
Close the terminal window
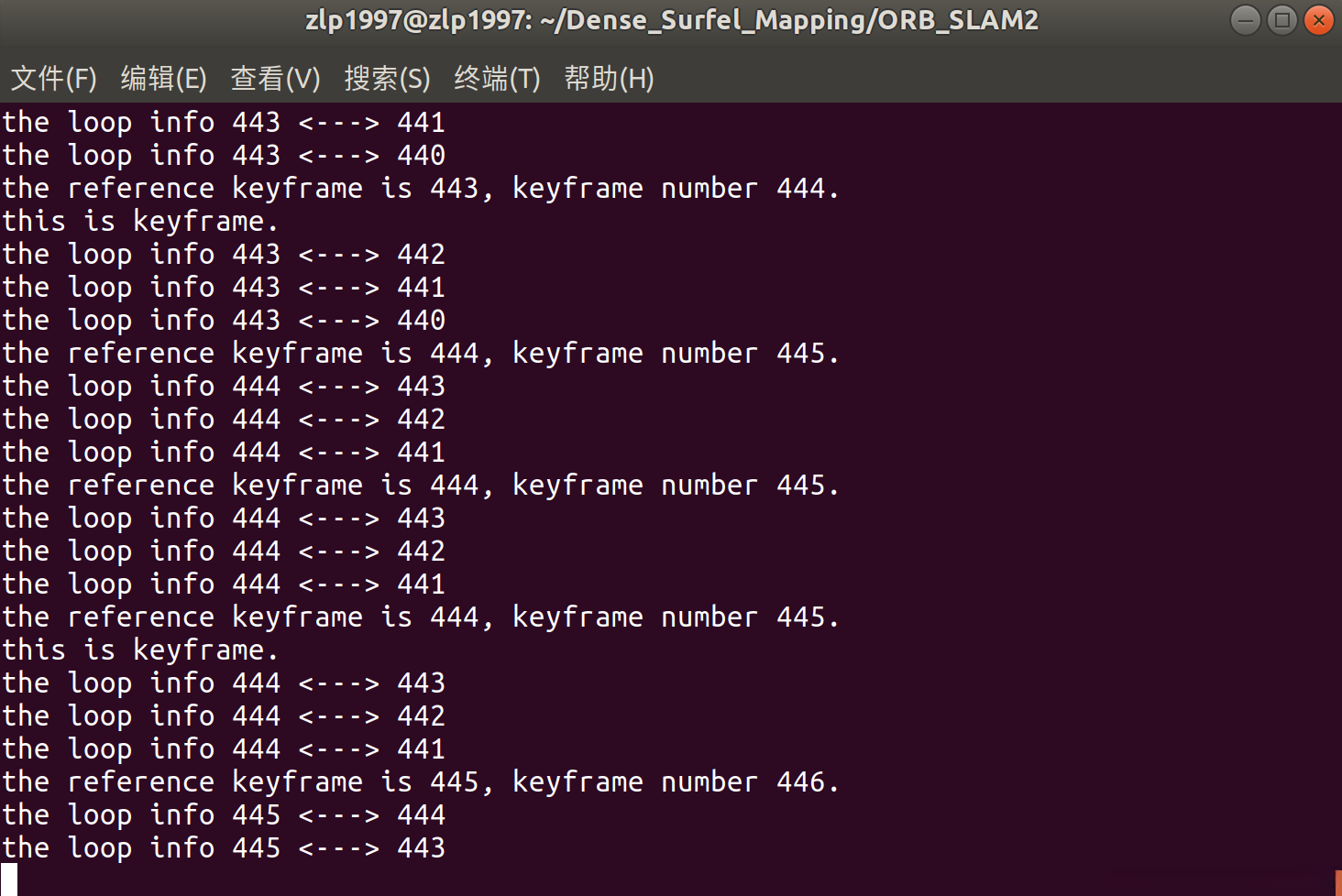pos(1318,19)
